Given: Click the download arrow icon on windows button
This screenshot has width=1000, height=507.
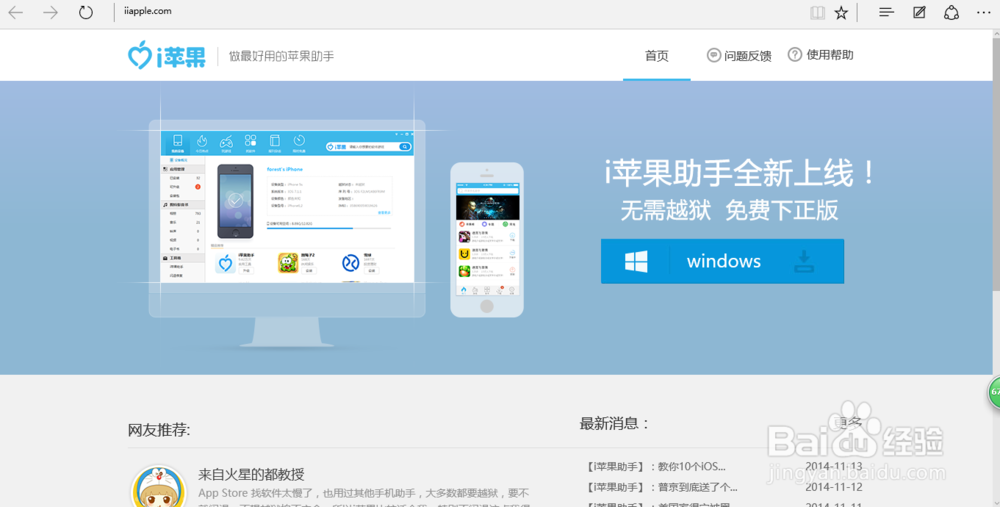Looking at the screenshot, I should (x=804, y=261).
